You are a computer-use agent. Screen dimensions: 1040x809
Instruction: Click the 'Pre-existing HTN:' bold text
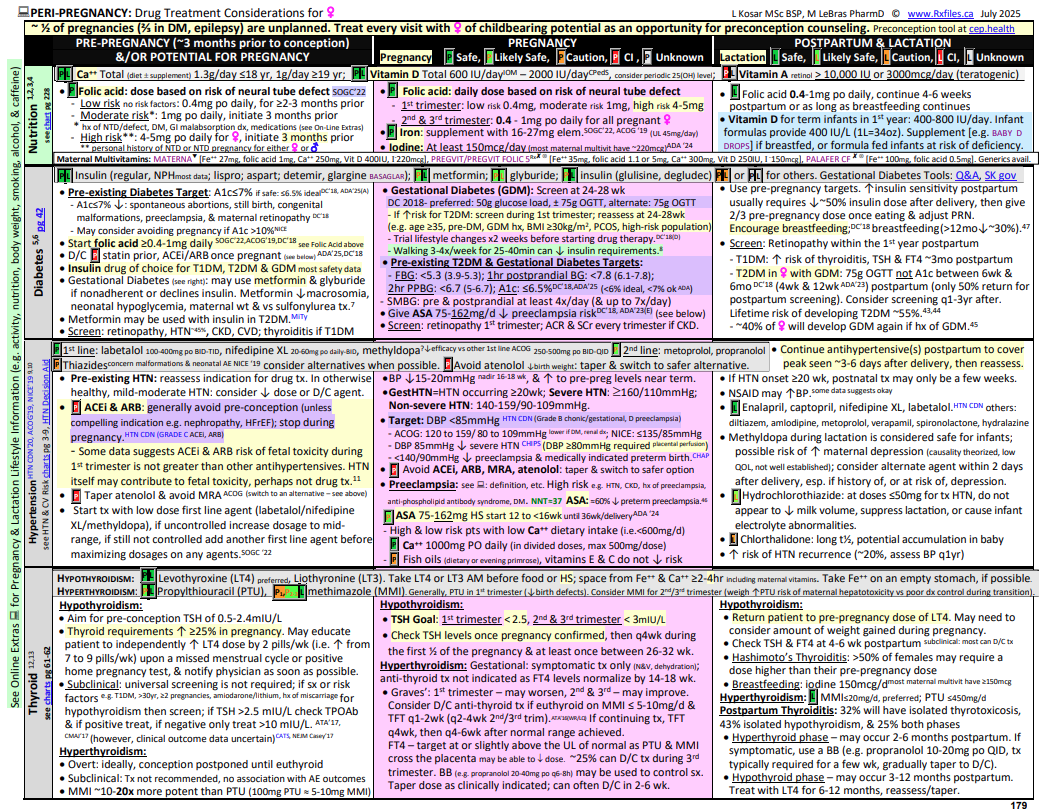pyautogui.click(x=113, y=378)
